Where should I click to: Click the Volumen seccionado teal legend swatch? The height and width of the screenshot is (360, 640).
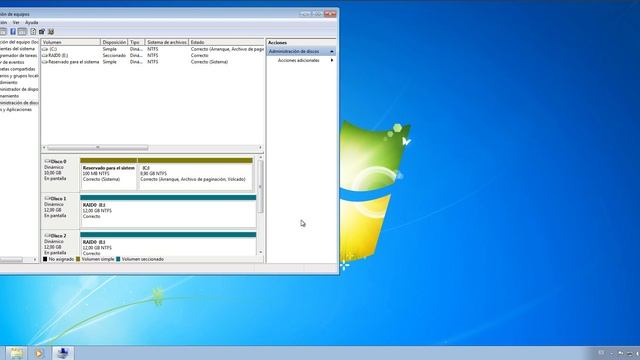click(118, 259)
